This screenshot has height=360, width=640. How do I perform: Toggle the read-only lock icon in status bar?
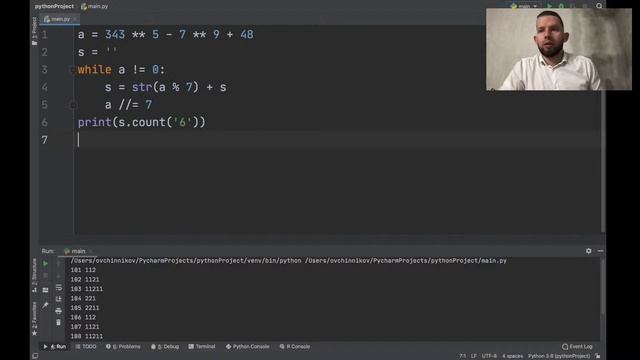click(x=598, y=356)
